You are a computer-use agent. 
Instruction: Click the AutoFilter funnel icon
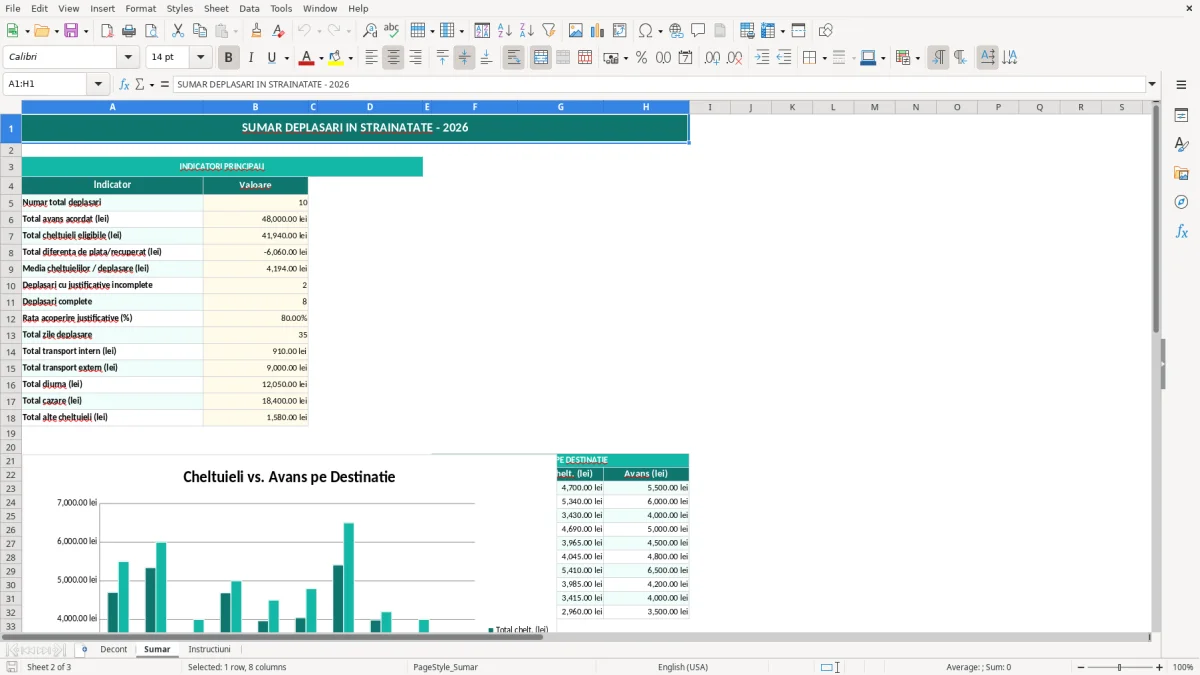click(548, 31)
